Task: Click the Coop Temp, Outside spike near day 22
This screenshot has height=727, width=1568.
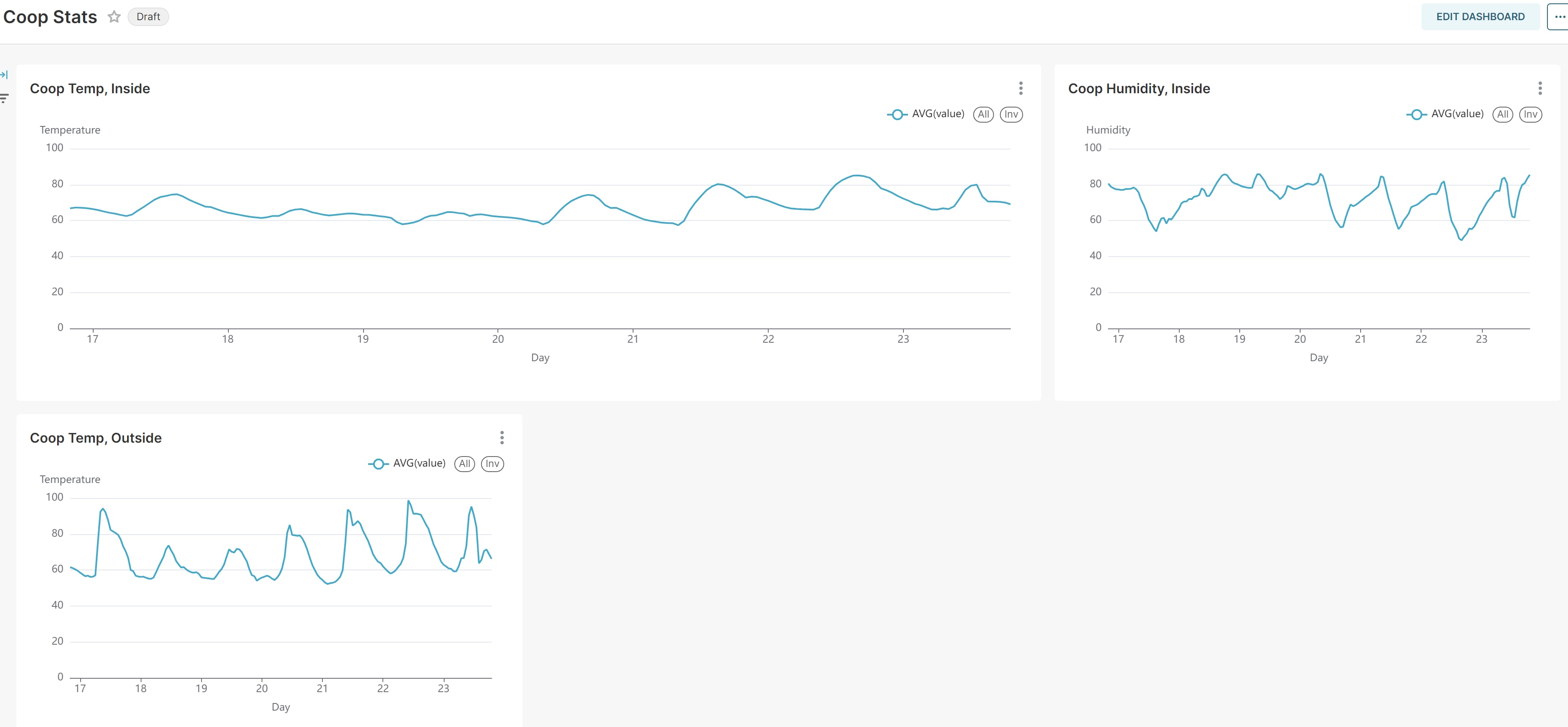Action: click(408, 502)
